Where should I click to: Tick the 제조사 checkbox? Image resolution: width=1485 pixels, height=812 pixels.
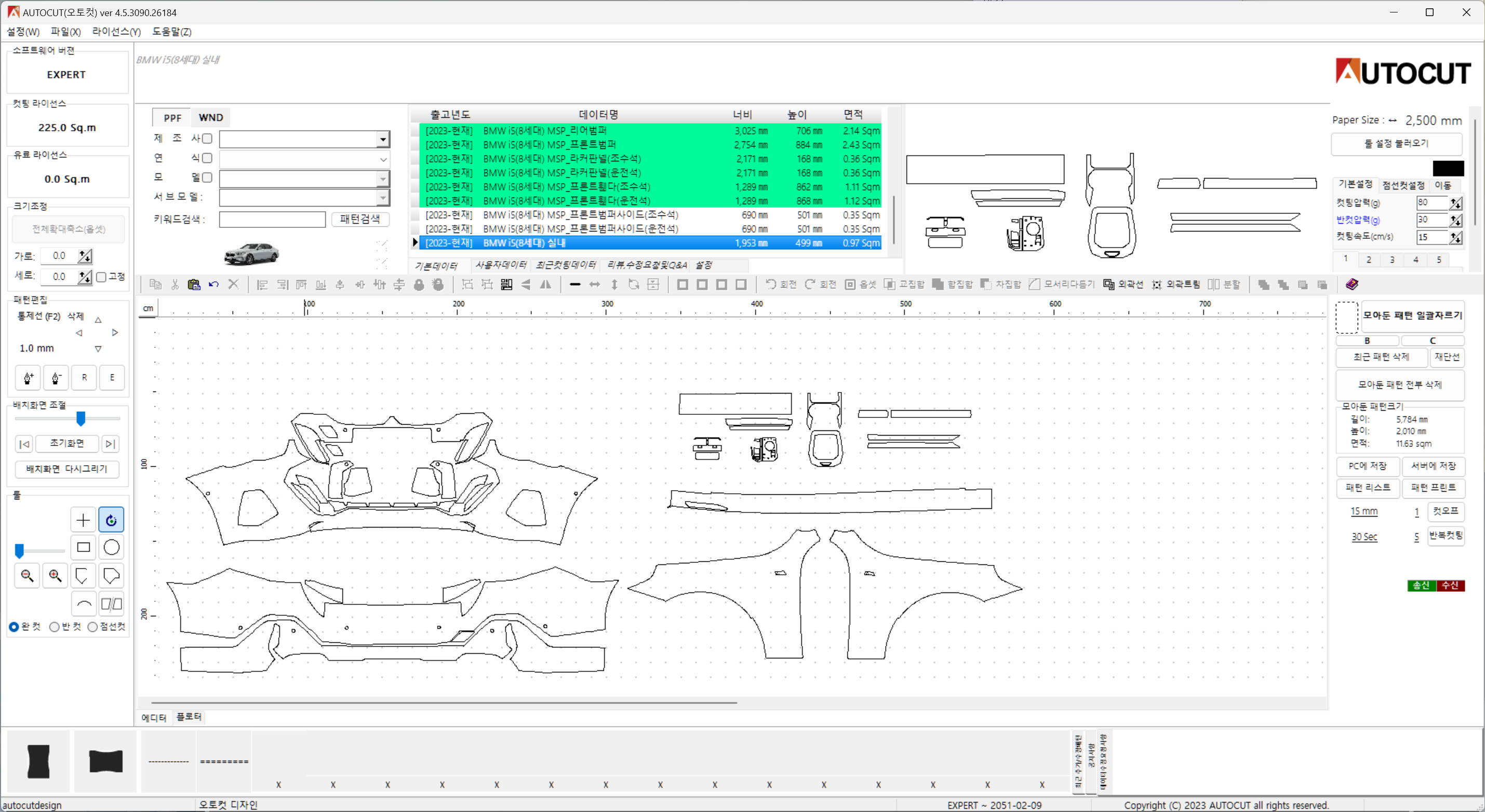point(207,138)
